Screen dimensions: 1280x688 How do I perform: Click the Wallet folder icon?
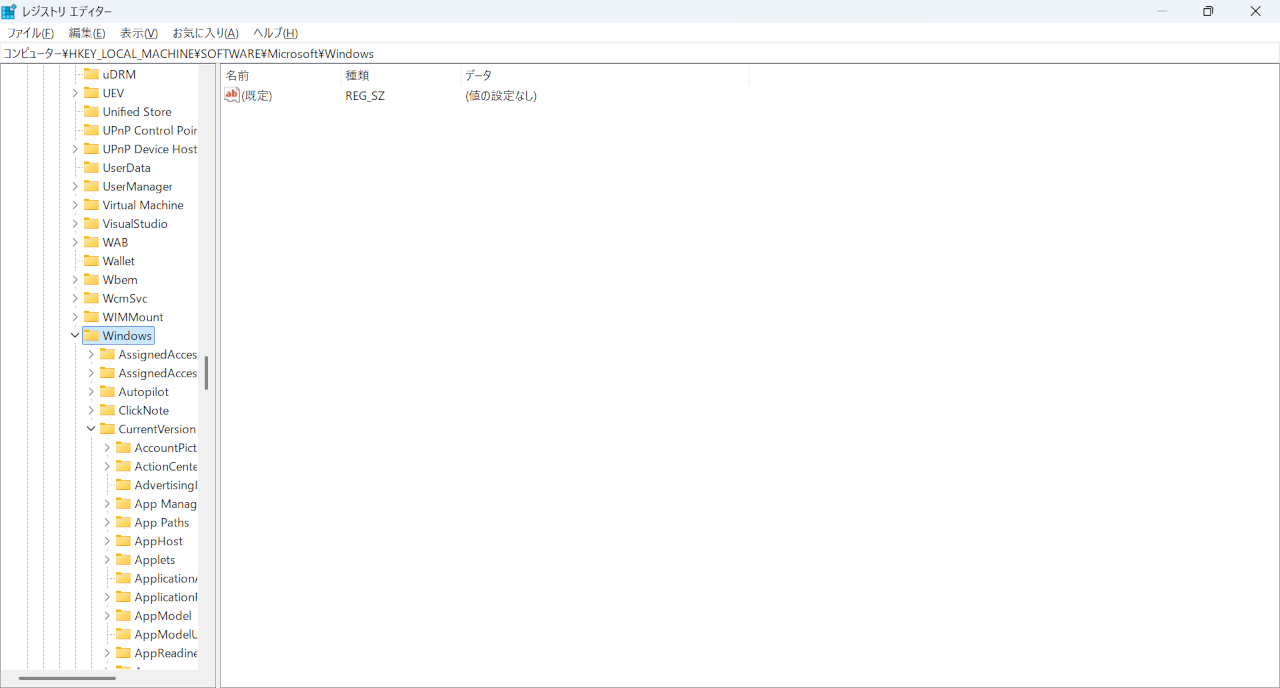tap(91, 261)
